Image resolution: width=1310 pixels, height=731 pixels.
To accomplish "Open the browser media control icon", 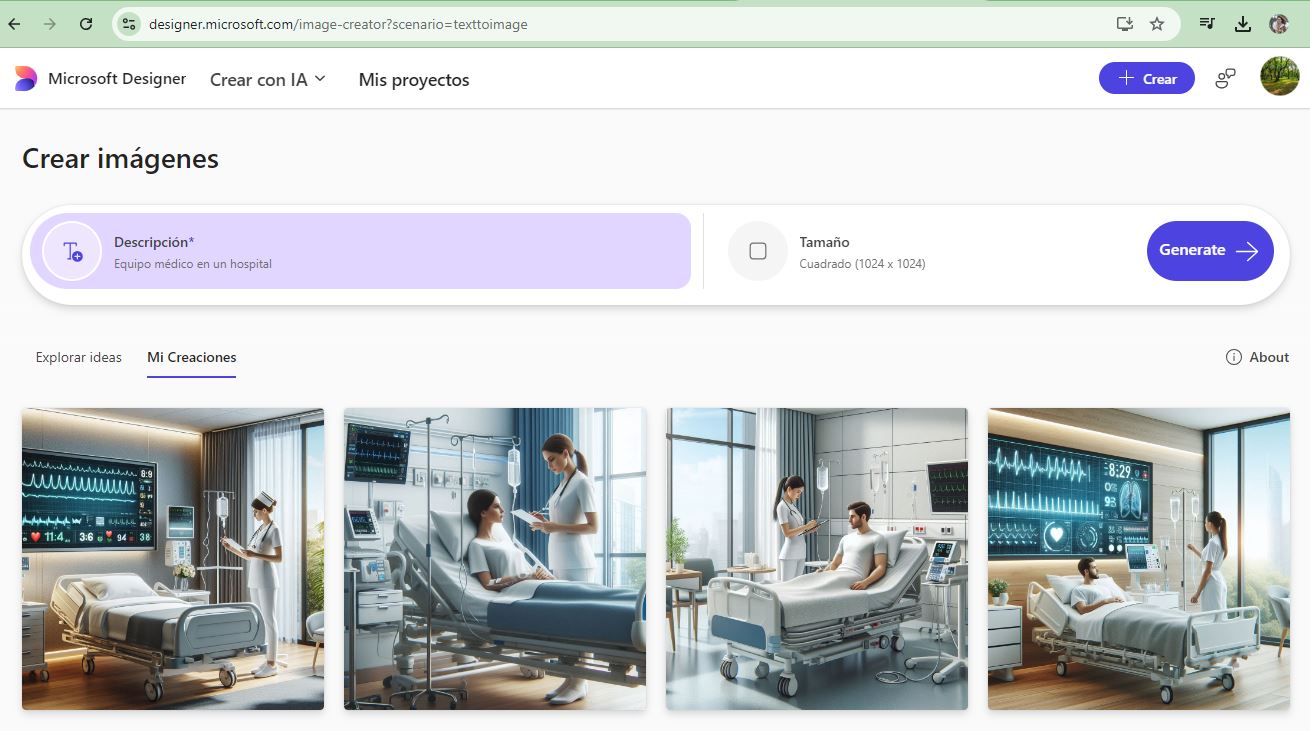I will click(1208, 24).
